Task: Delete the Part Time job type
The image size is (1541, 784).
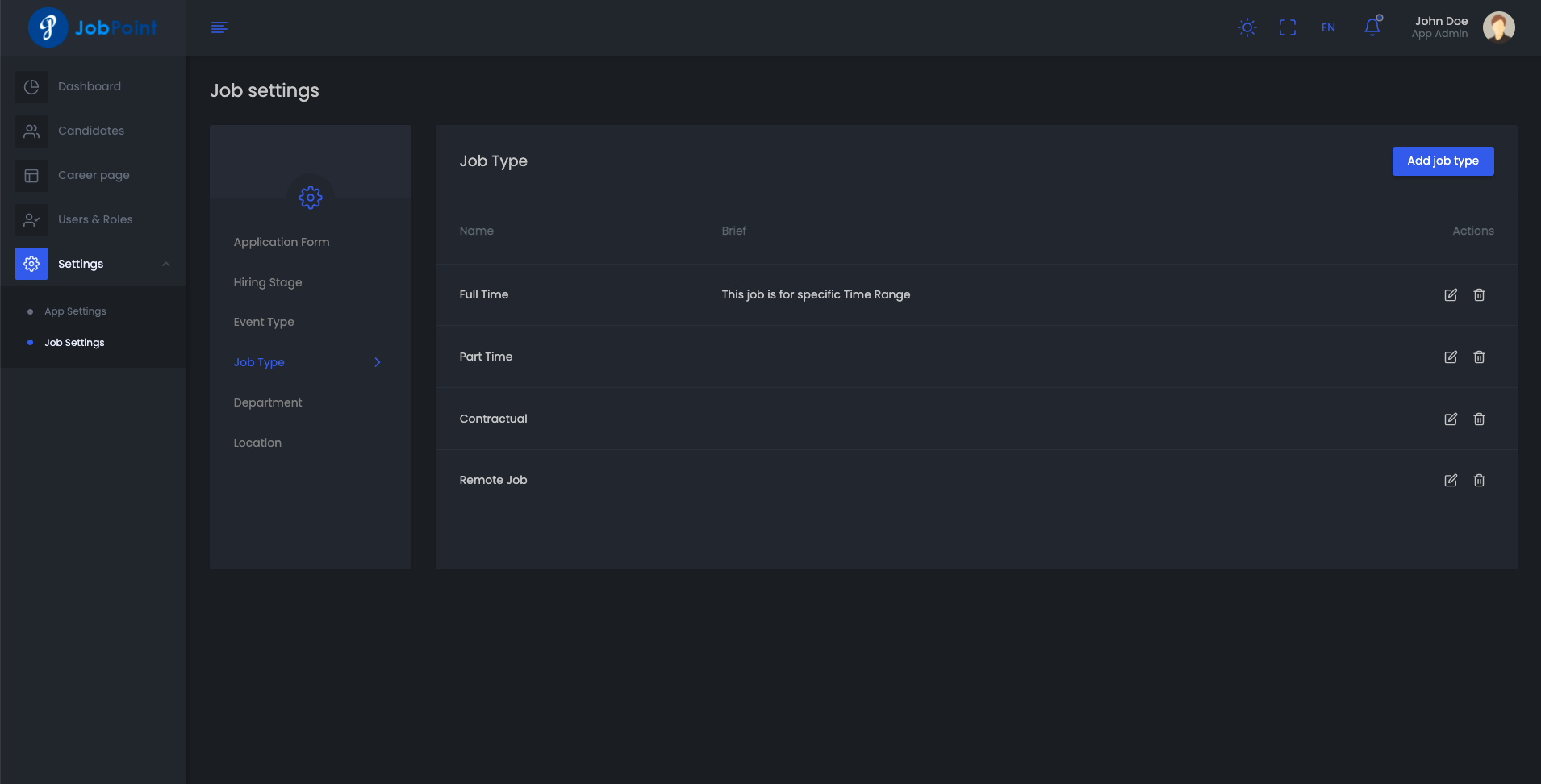Action: 1479,357
